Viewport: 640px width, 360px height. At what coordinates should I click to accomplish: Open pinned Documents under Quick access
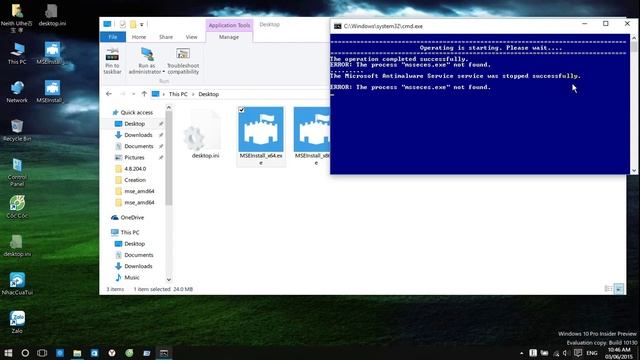pyautogui.click(x=139, y=146)
